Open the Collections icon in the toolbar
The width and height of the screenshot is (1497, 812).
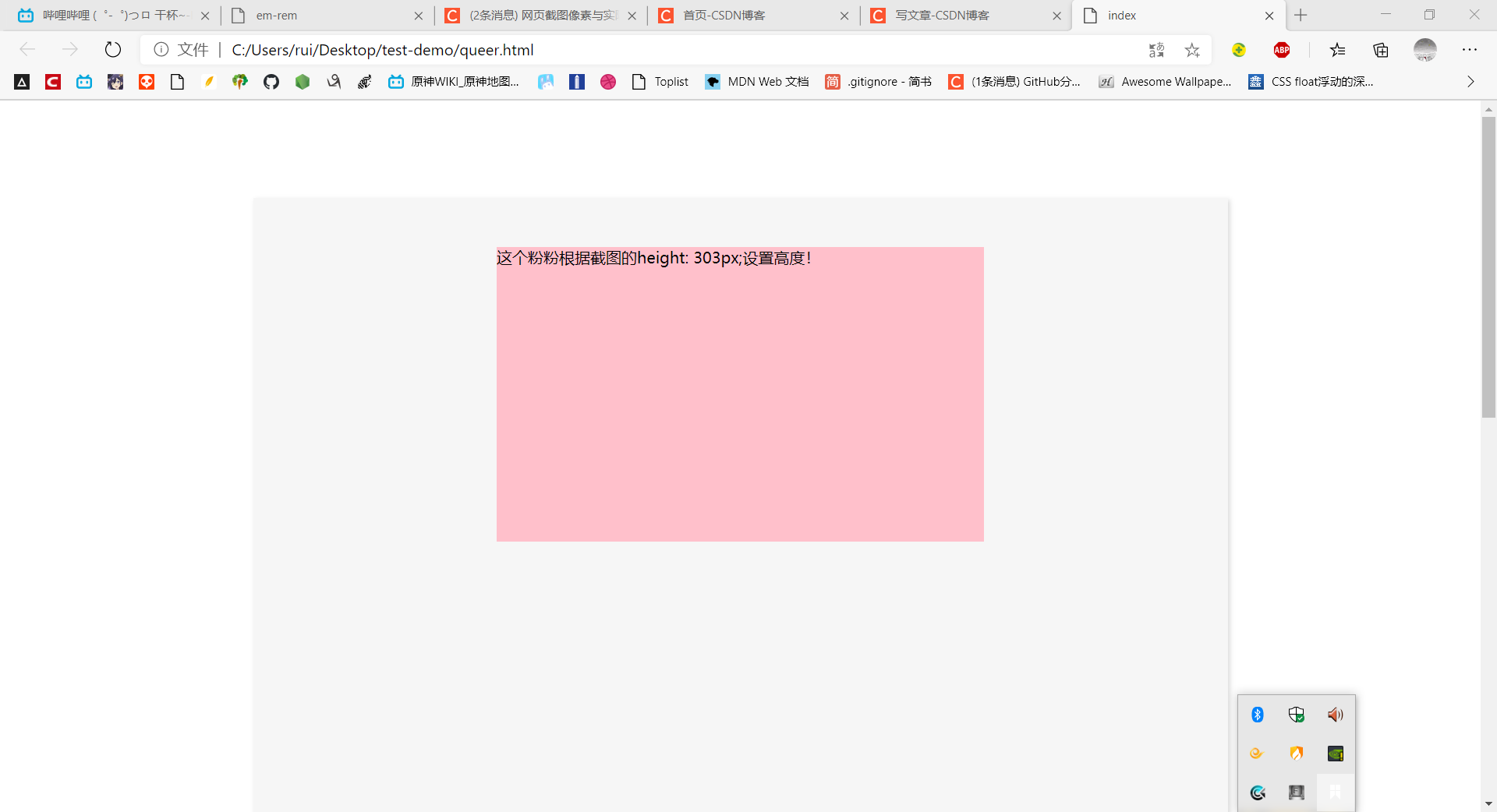(x=1381, y=50)
